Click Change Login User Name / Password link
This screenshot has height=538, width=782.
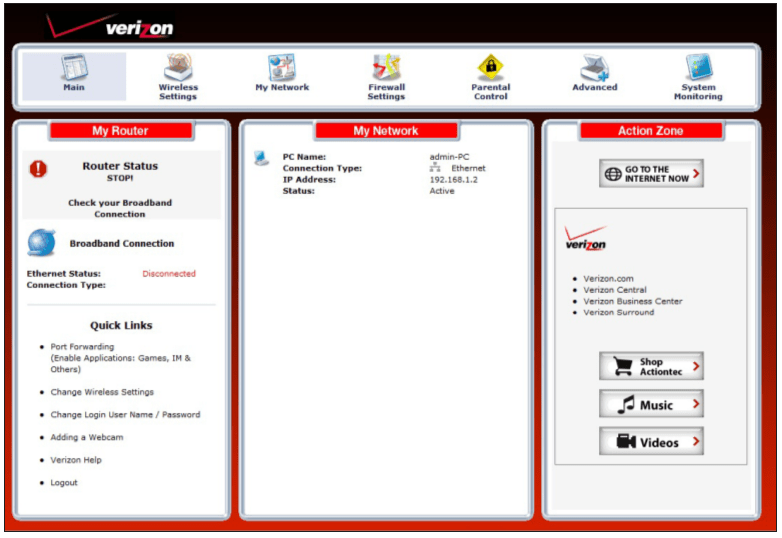coord(125,414)
